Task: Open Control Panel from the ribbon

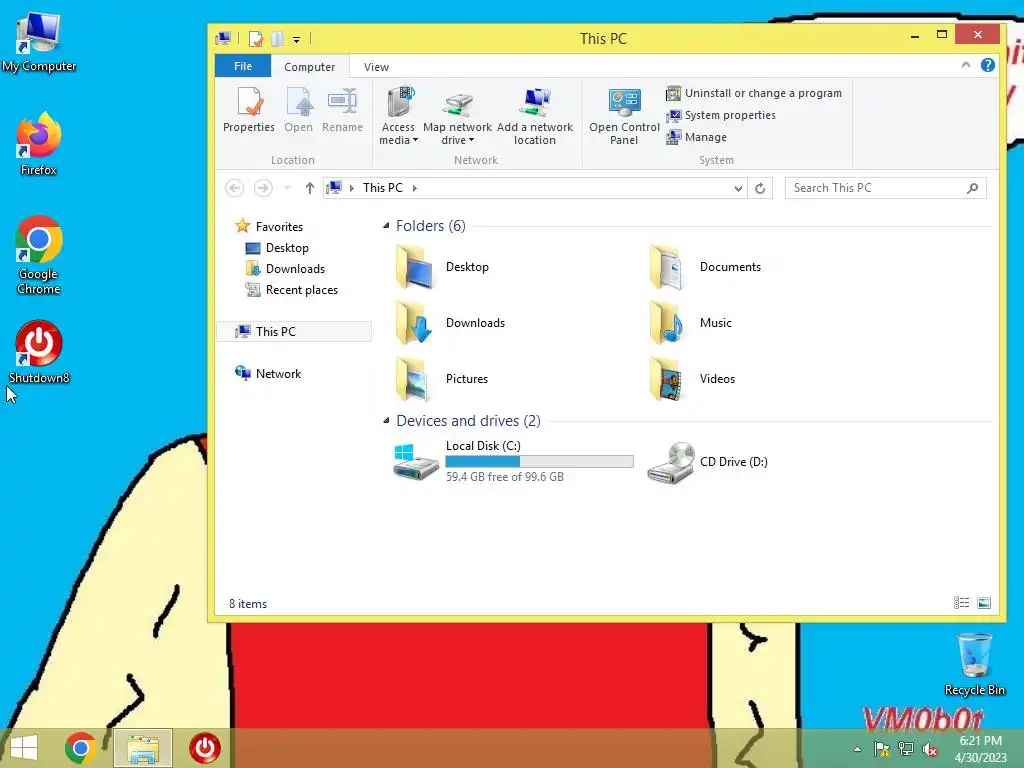Action: [624, 116]
